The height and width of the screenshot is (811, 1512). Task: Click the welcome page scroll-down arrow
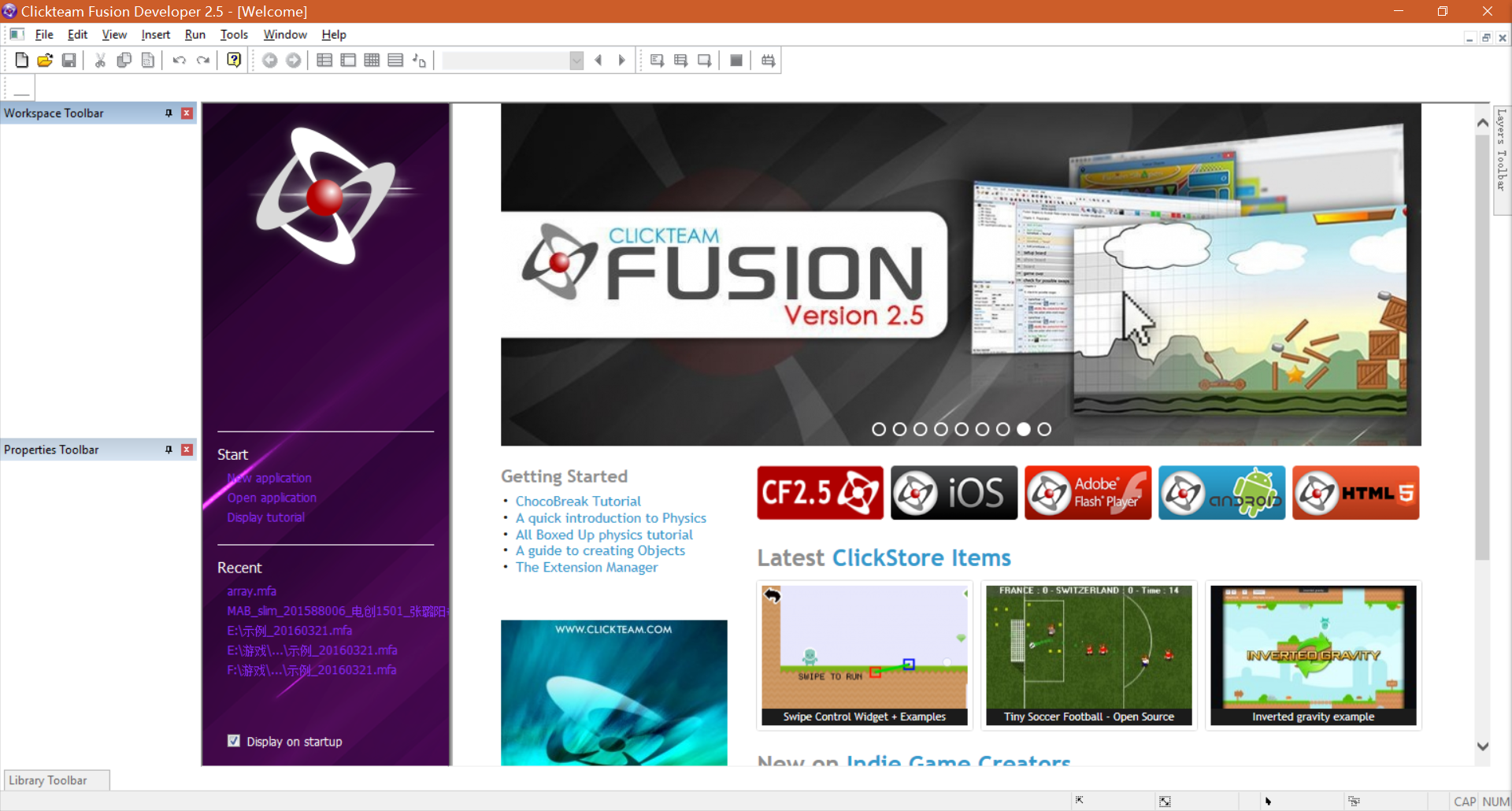pos(1483,746)
